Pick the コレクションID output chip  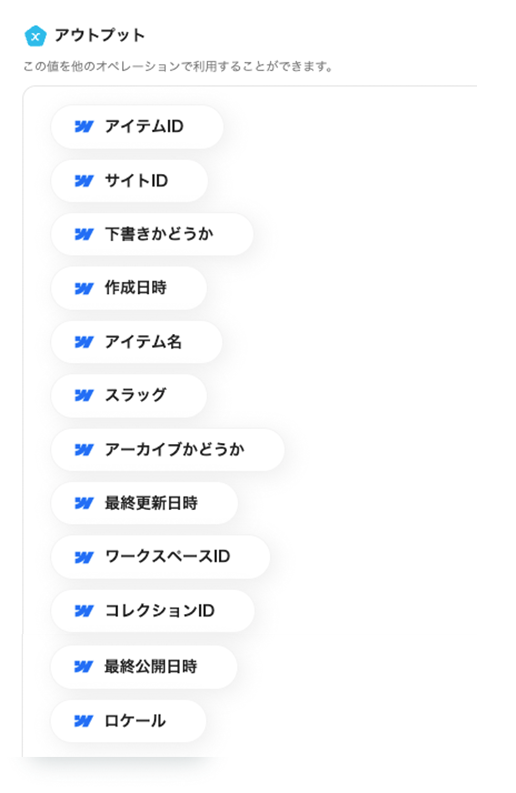[x=153, y=611]
